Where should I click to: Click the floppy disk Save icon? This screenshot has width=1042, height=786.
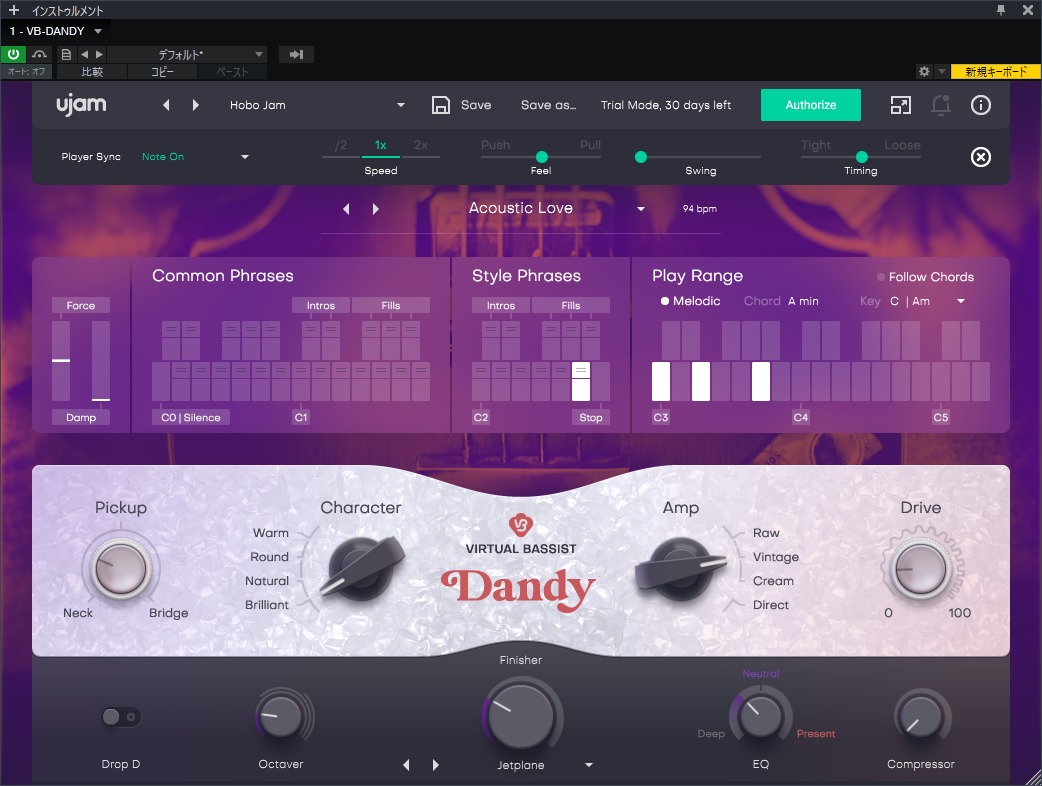coord(441,105)
